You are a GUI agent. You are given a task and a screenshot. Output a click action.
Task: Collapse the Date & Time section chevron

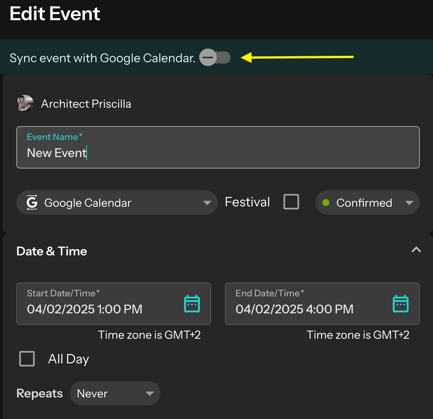[416, 250]
